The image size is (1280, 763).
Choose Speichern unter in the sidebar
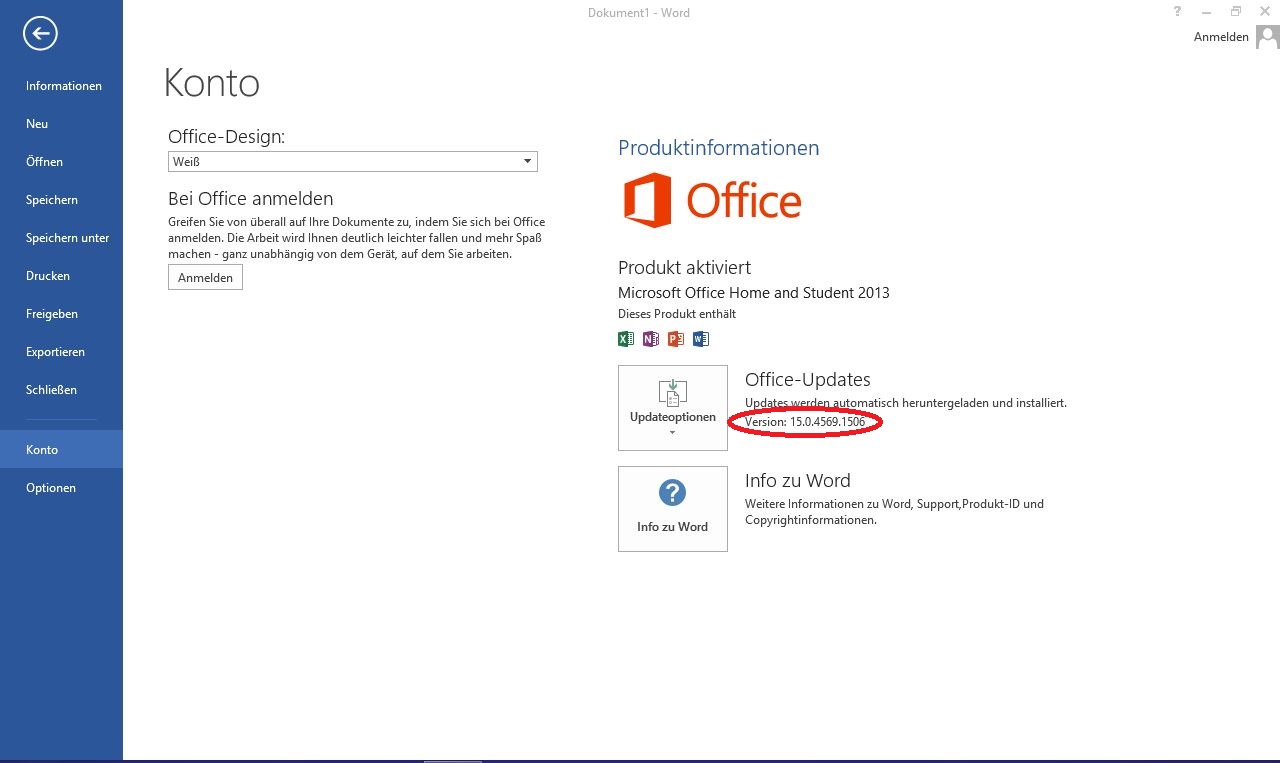pyautogui.click(x=67, y=238)
